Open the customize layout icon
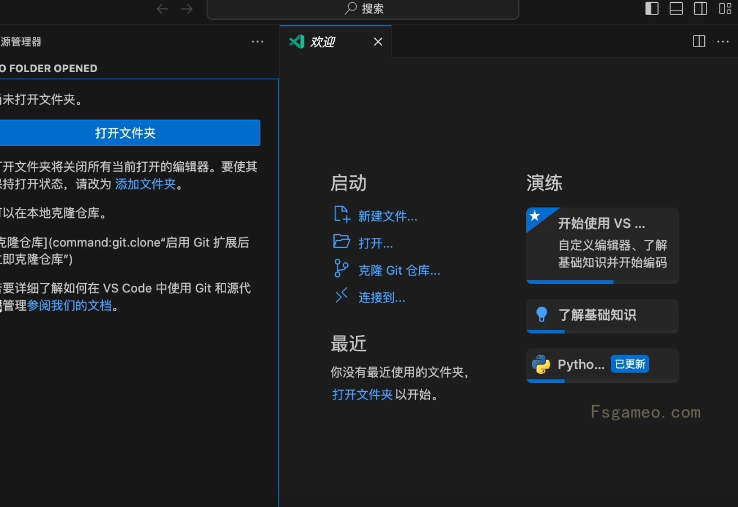 coord(725,8)
